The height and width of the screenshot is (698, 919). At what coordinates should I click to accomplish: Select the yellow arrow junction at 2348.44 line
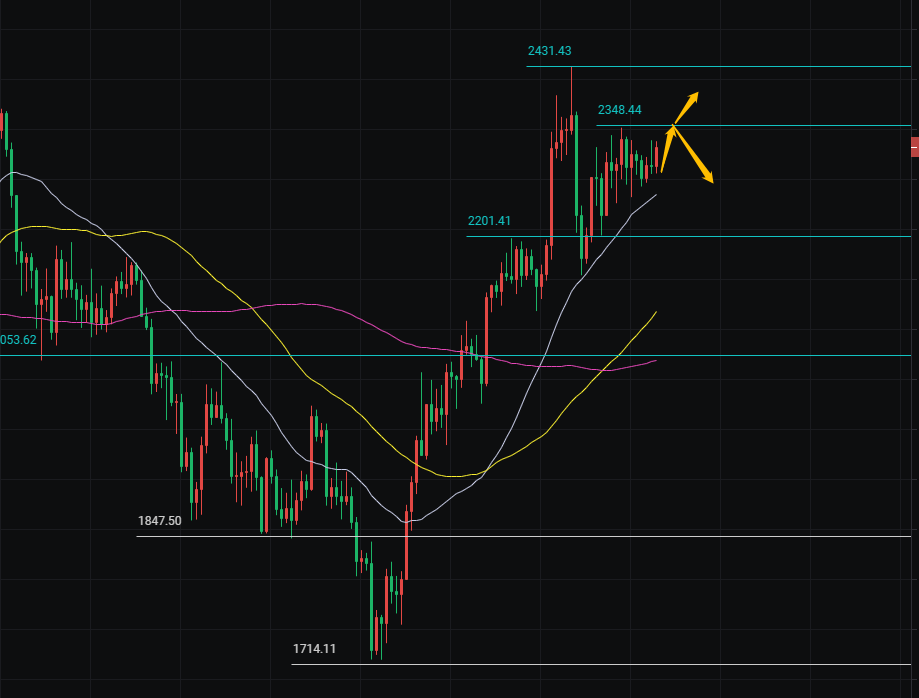pos(674,126)
